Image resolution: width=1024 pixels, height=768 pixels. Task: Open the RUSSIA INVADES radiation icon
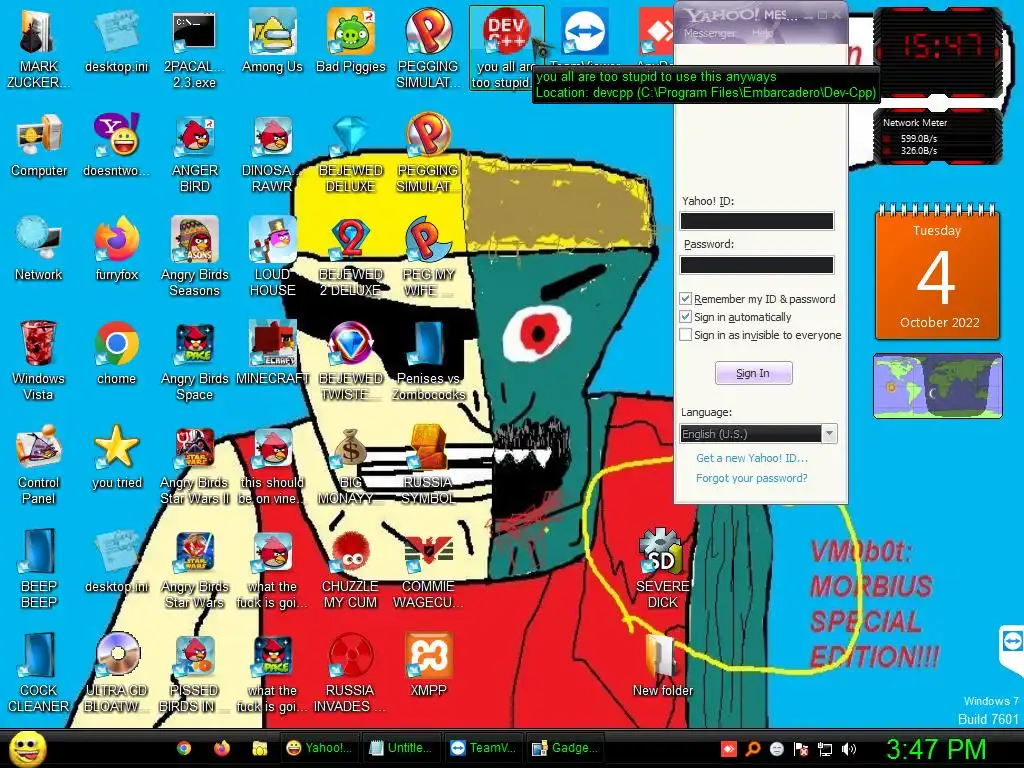350,671
